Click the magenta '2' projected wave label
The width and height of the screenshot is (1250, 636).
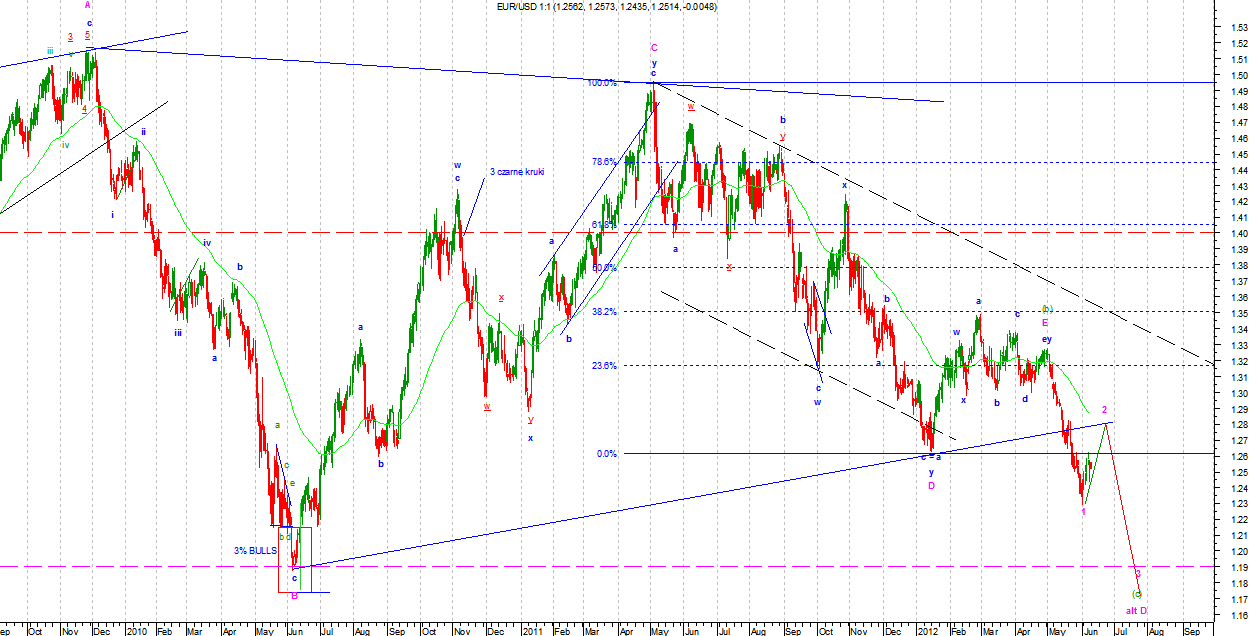coord(1104,410)
